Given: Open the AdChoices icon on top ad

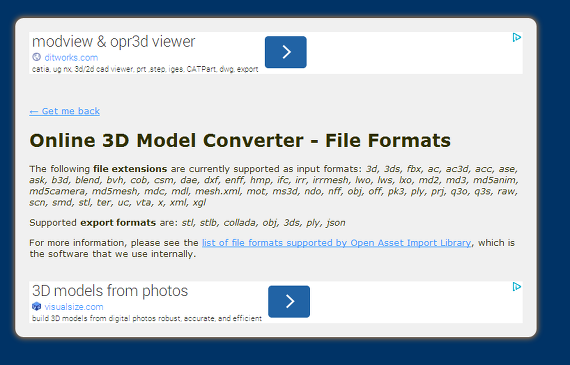Looking at the screenshot, I should pos(517,37).
